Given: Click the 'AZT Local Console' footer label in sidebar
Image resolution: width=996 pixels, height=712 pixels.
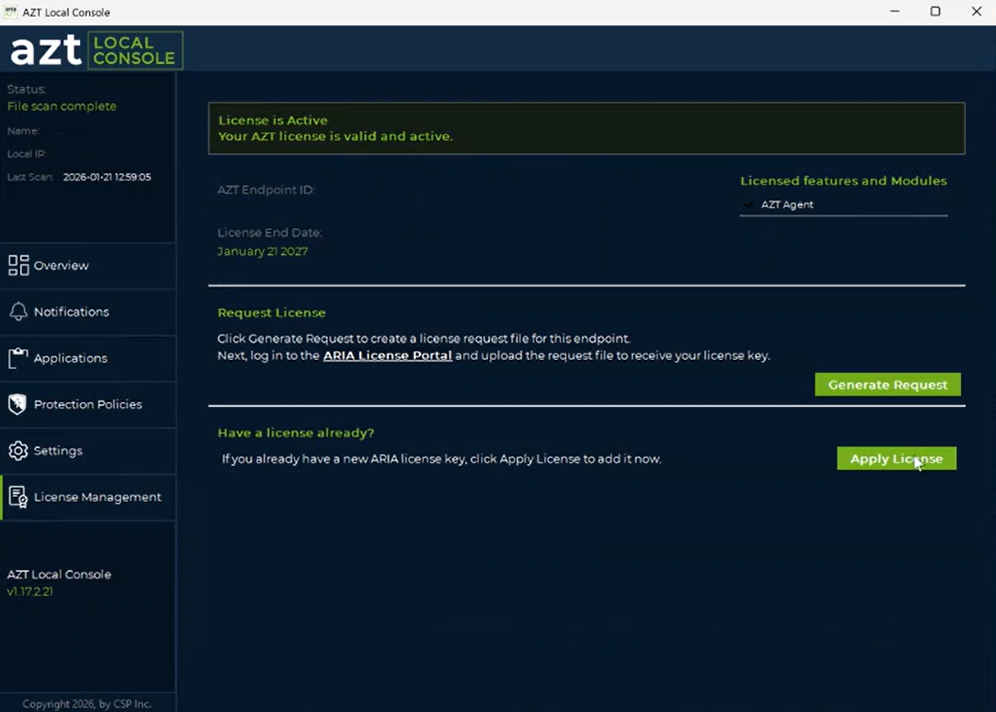Looking at the screenshot, I should (59, 574).
